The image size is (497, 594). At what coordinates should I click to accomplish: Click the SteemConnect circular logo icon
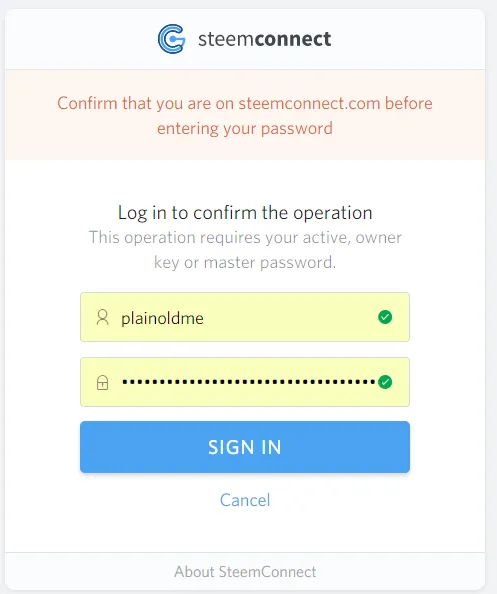(172, 39)
